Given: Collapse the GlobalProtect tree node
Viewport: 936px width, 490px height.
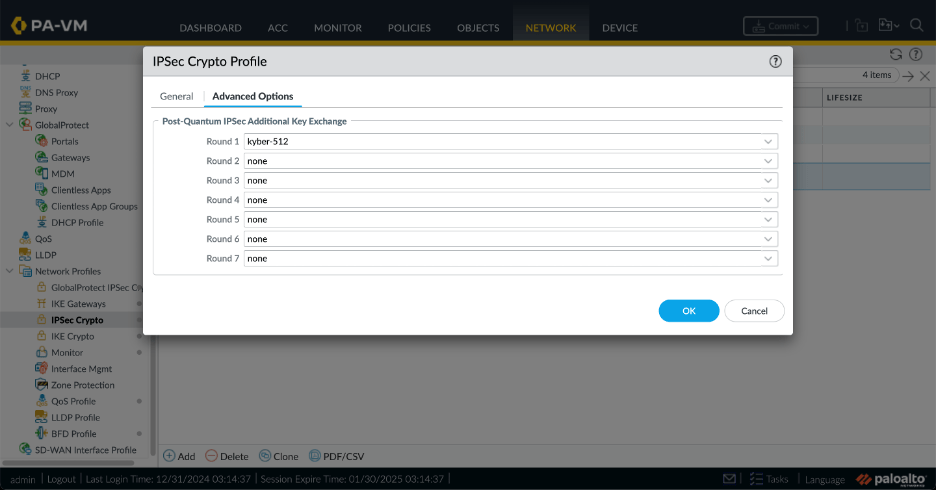Looking at the screenshot, I should point(10,125).
